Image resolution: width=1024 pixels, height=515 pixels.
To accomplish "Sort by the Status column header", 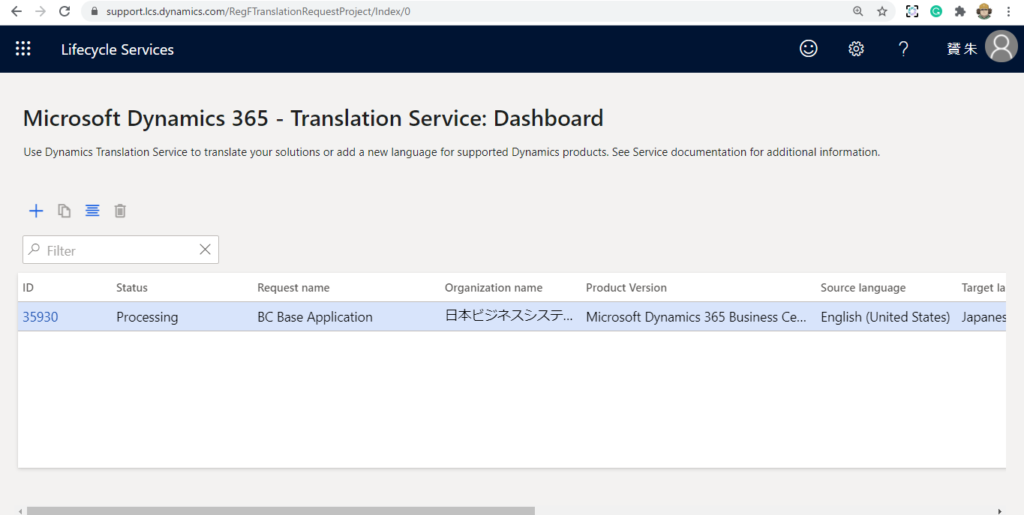I will click(132, 288).
